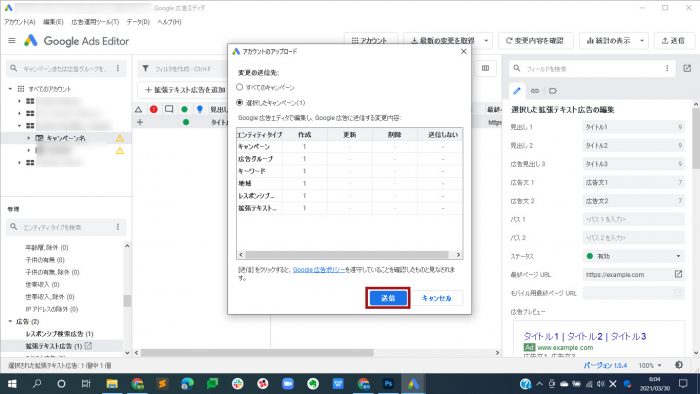Click the 見出し 1 field

tap(633, 127)
